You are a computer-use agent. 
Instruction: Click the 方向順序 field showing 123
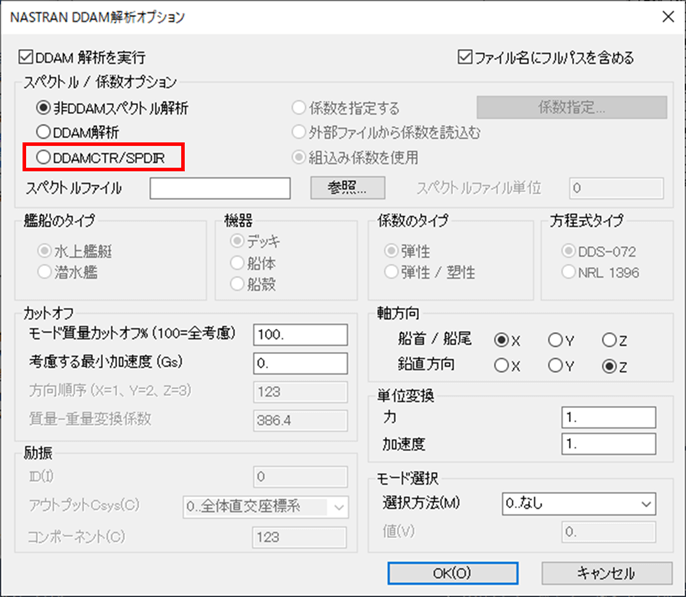301,392
